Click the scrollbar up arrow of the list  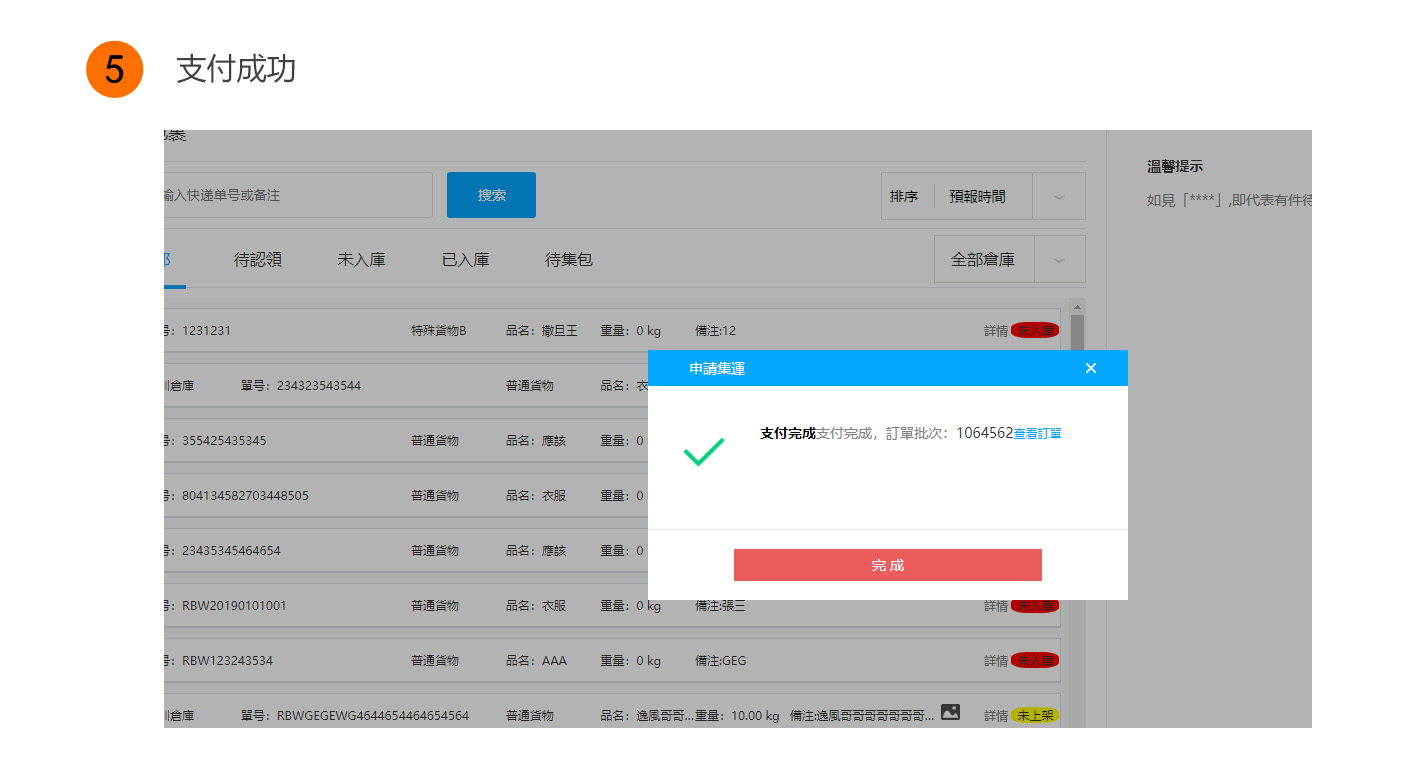[1077, 307]
